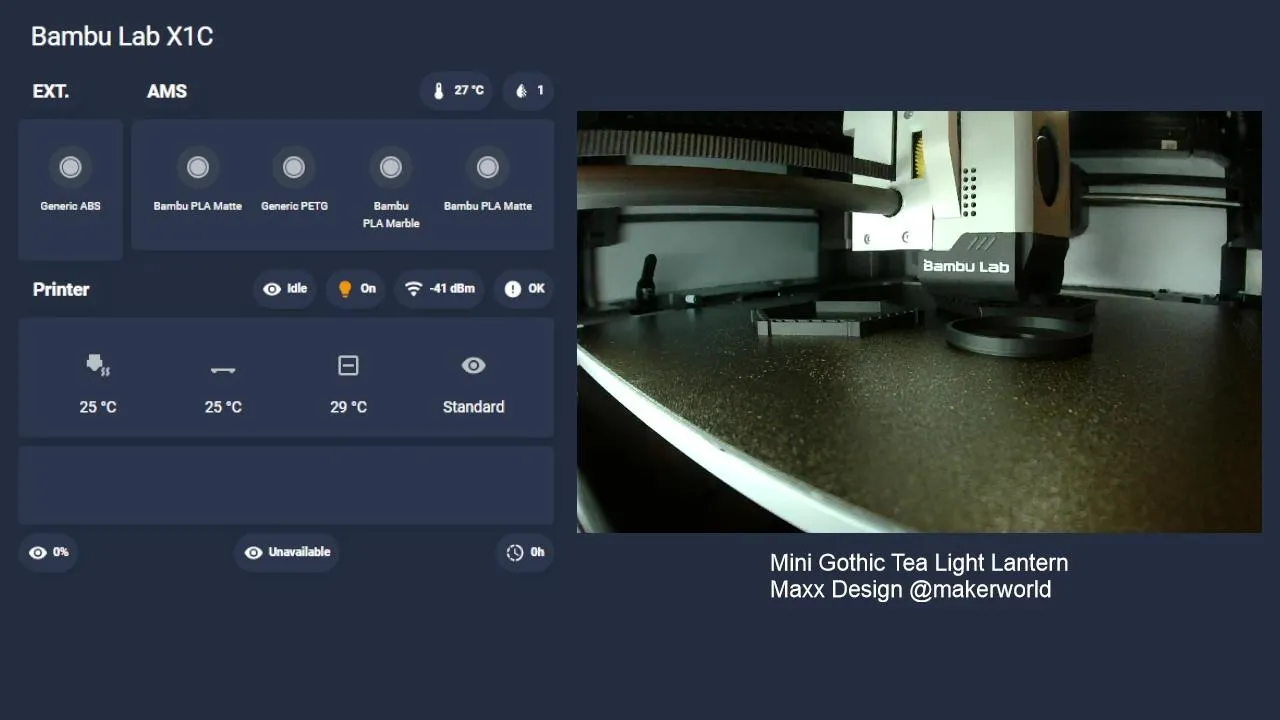
Task: Click the nozzle temperature icon
Action: tap(98, 365)
